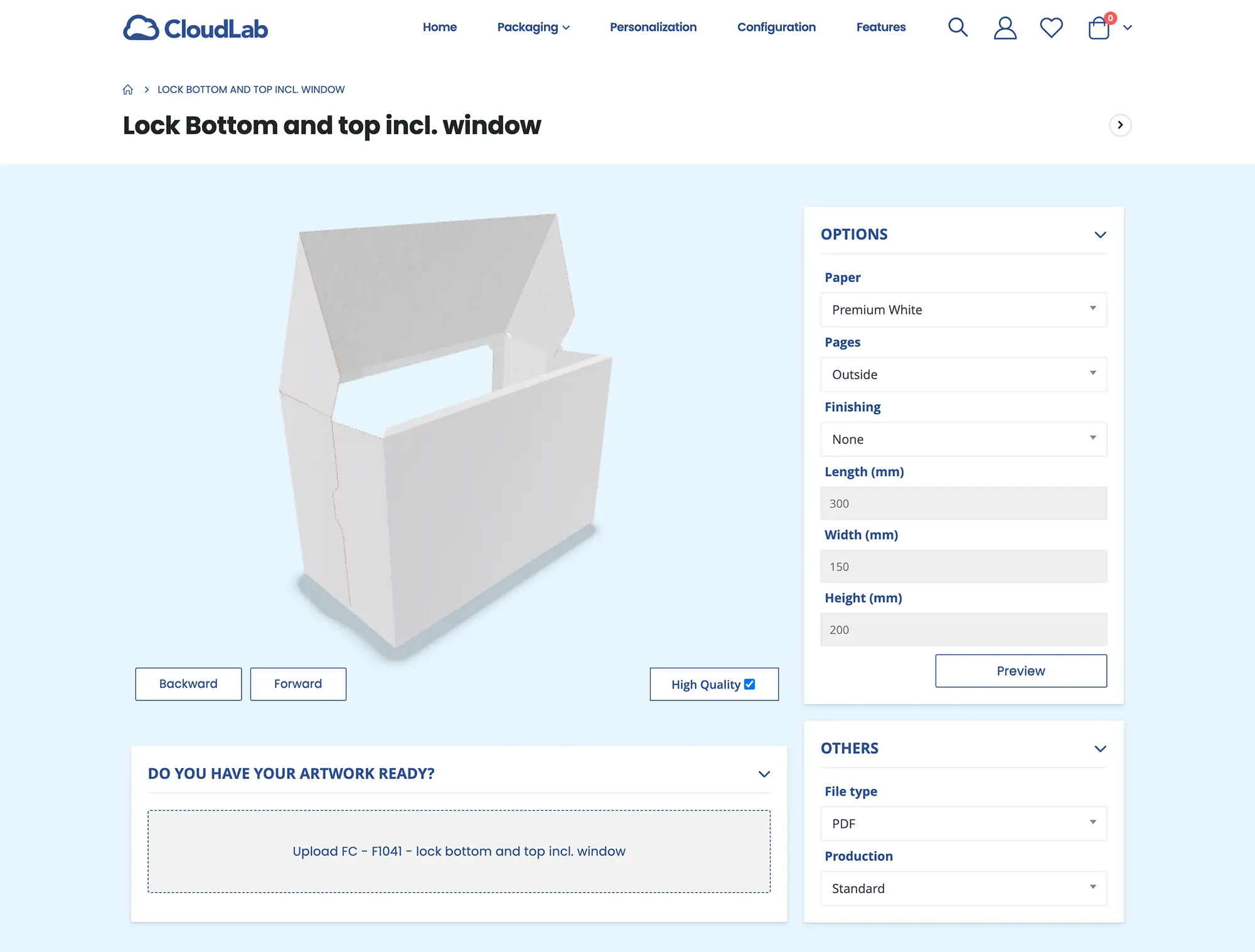Open the shopping cart icon
The height and width of the screenshot is (952, 1255).
(x=1100, y=27)
